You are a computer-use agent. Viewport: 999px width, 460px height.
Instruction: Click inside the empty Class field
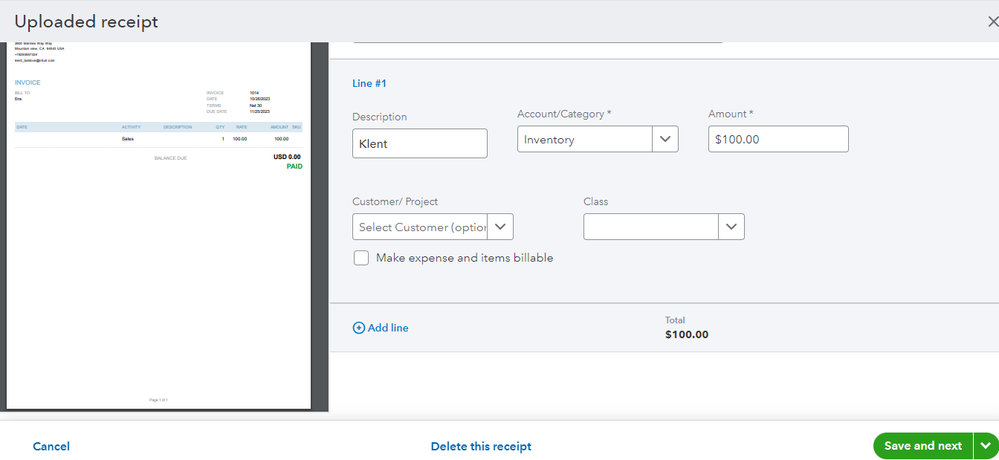pos(651,227)
